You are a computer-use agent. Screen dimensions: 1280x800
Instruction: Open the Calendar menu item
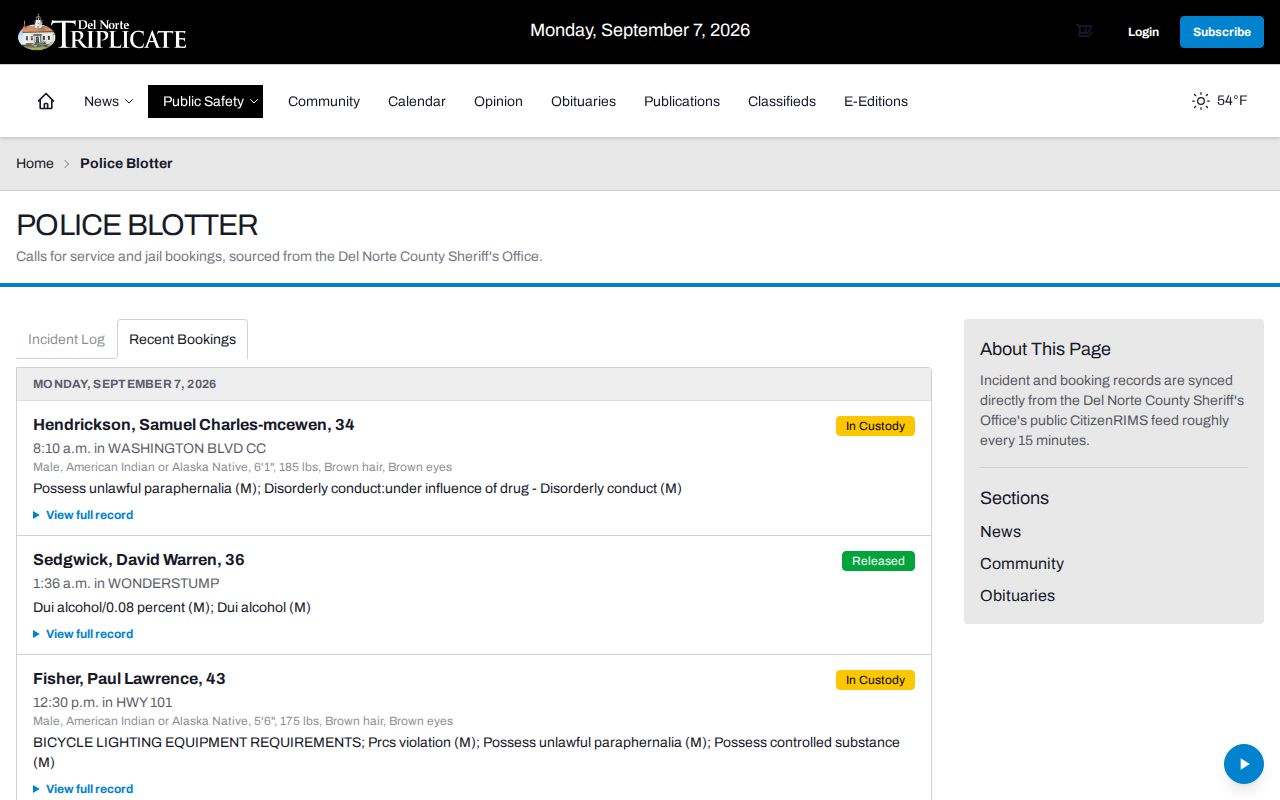coord(417,101)
